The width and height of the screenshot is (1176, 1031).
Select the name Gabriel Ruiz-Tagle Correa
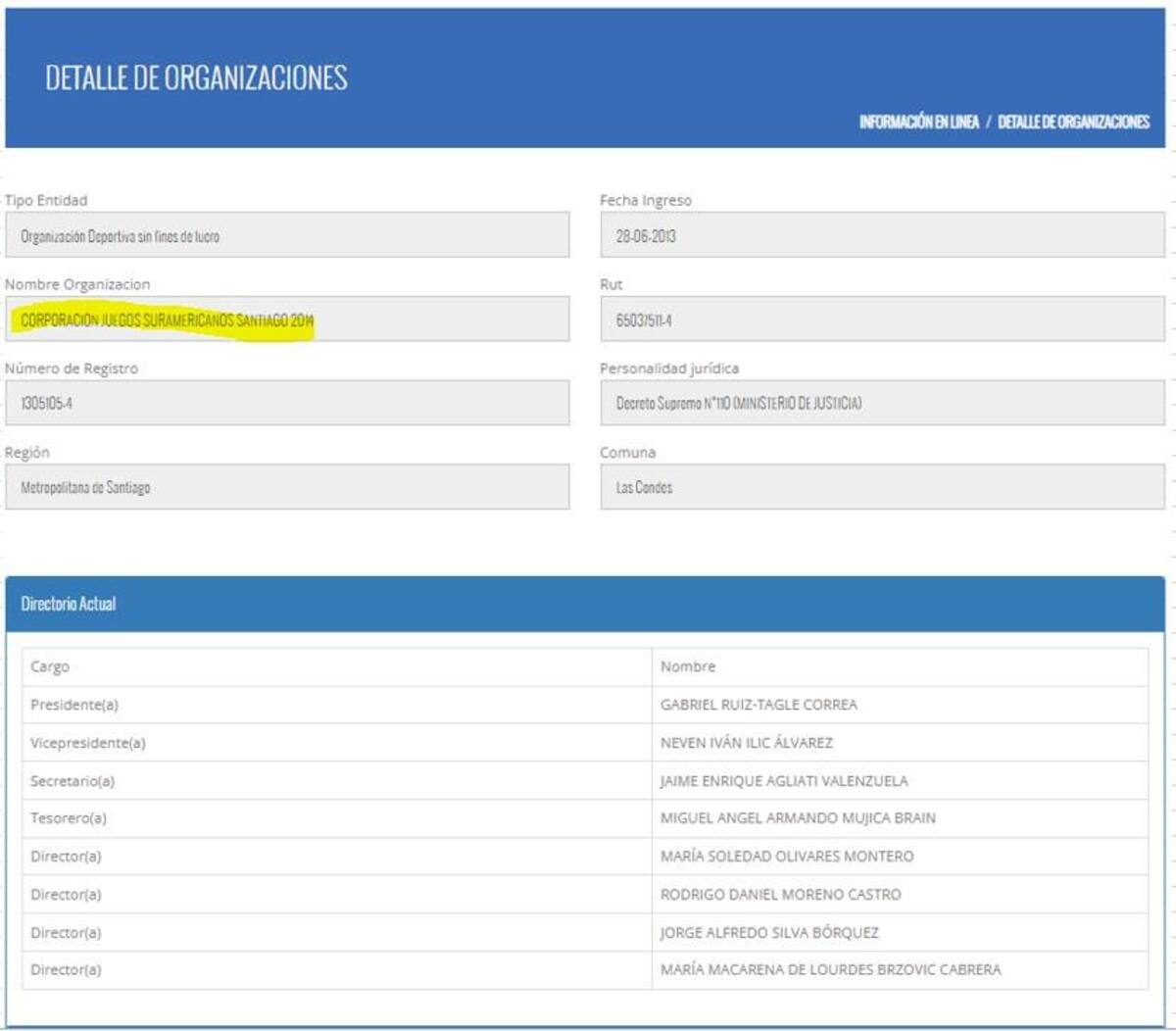pyautogui.click(x=759, y=705)
